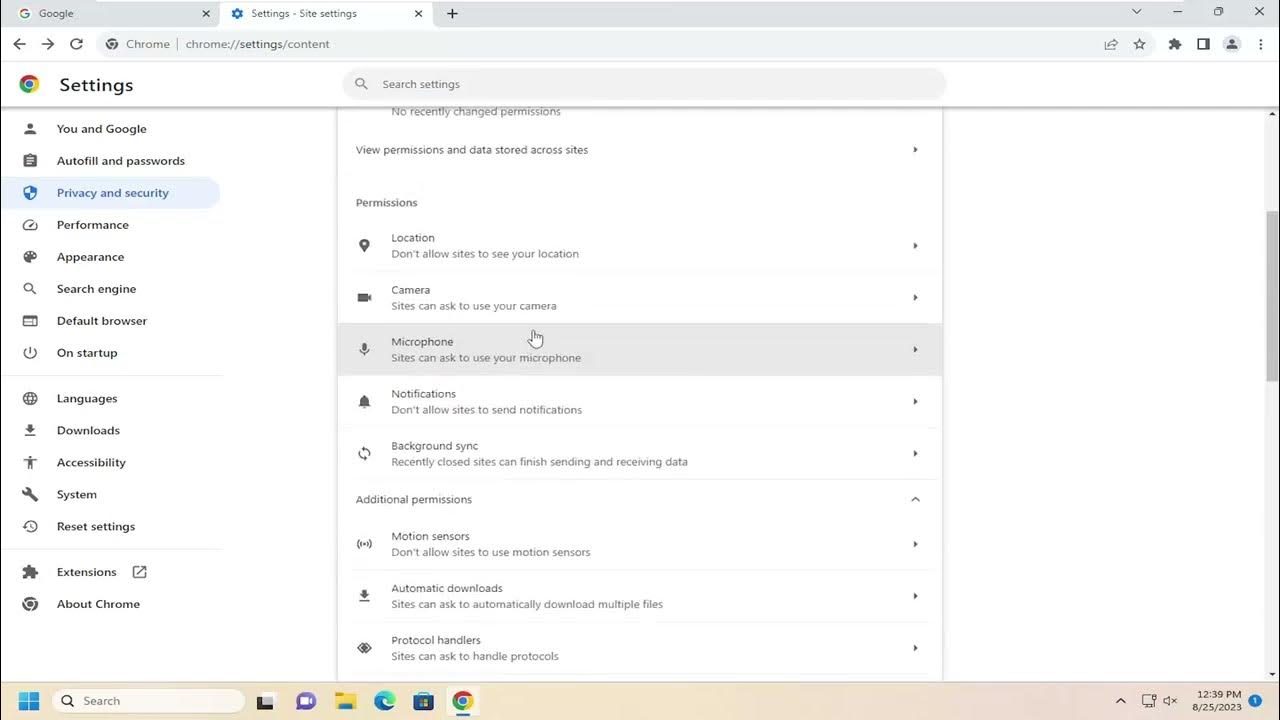Click the arrow on the Automatic downloads row
The height and width of the screenshot is (720, 1280).
(915, 596)
